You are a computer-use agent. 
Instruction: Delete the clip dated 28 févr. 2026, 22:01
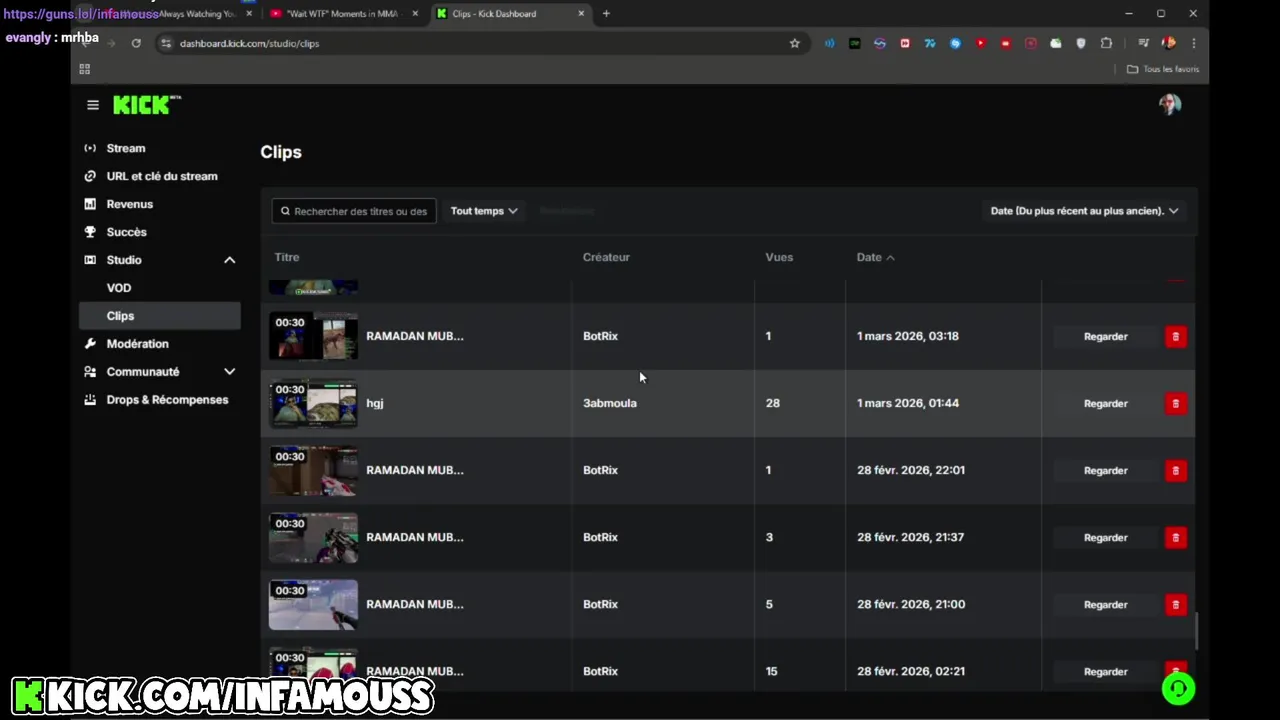pyautogui.click(x=1176, y=471)
